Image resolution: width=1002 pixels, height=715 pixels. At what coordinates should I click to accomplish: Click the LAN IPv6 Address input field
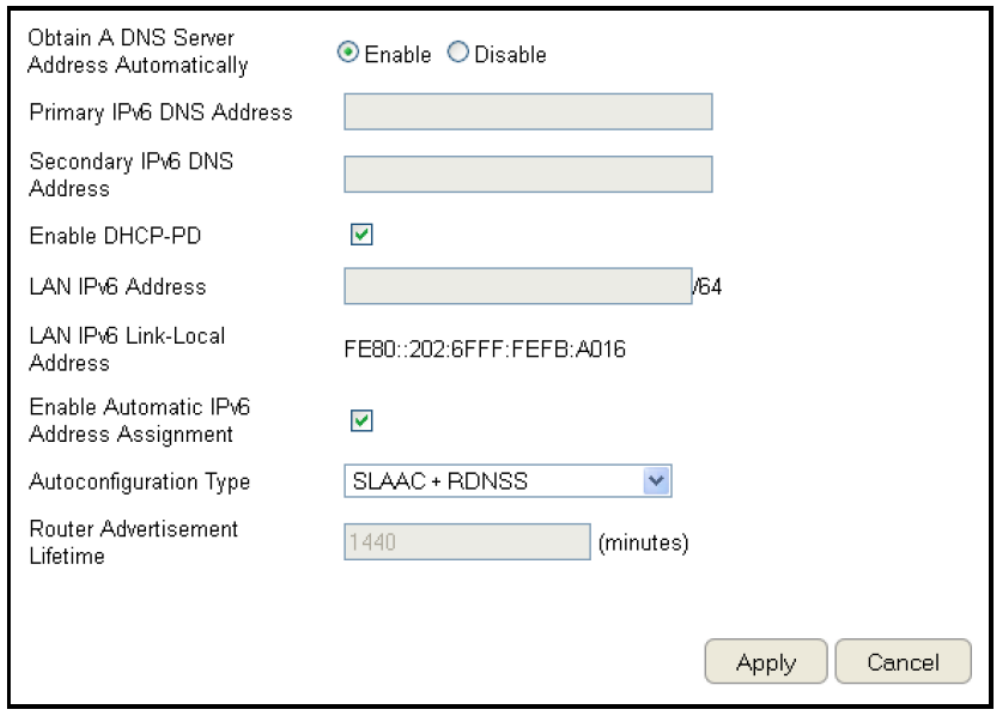click(x=518, y=286)
